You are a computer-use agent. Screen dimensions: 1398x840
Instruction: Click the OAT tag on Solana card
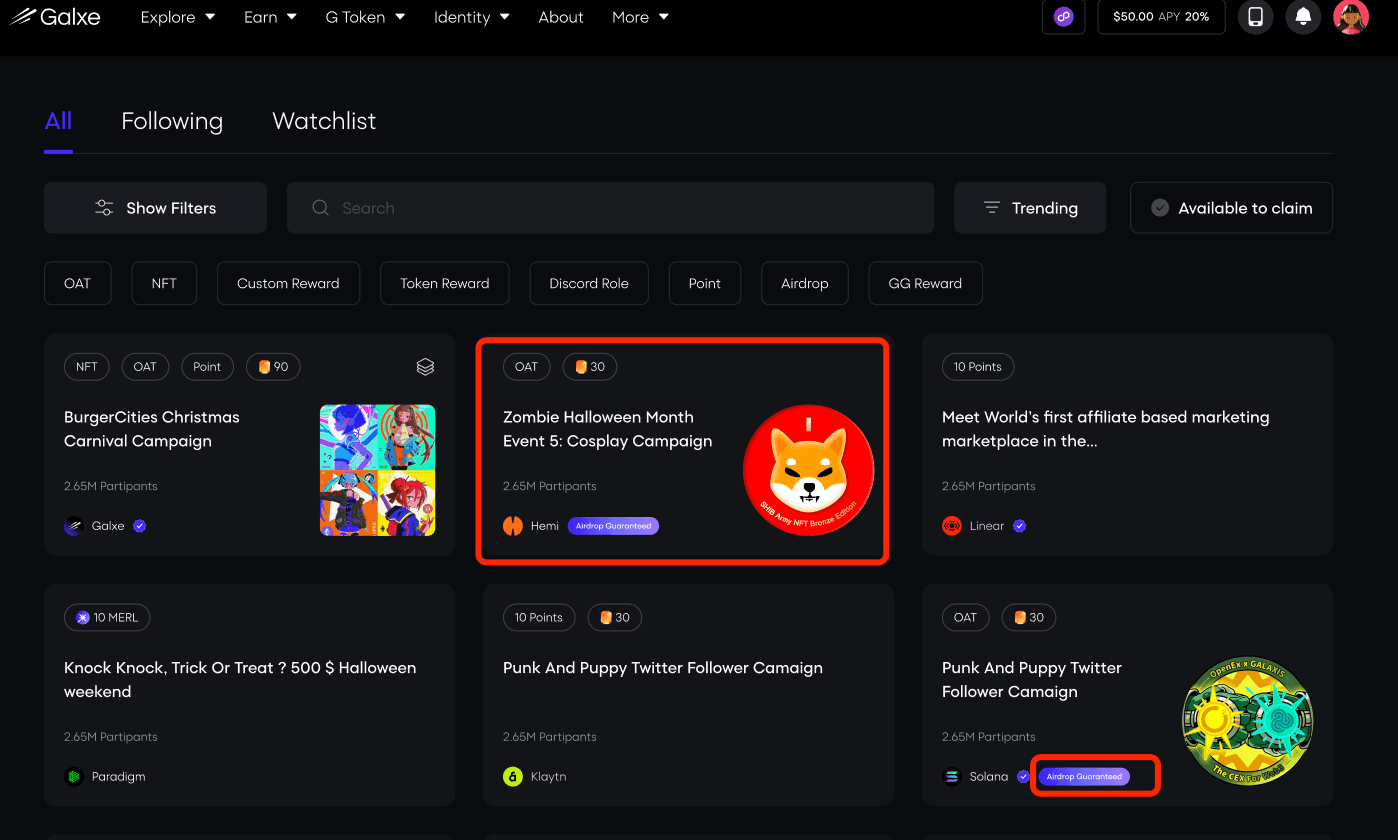coord(965,617)
